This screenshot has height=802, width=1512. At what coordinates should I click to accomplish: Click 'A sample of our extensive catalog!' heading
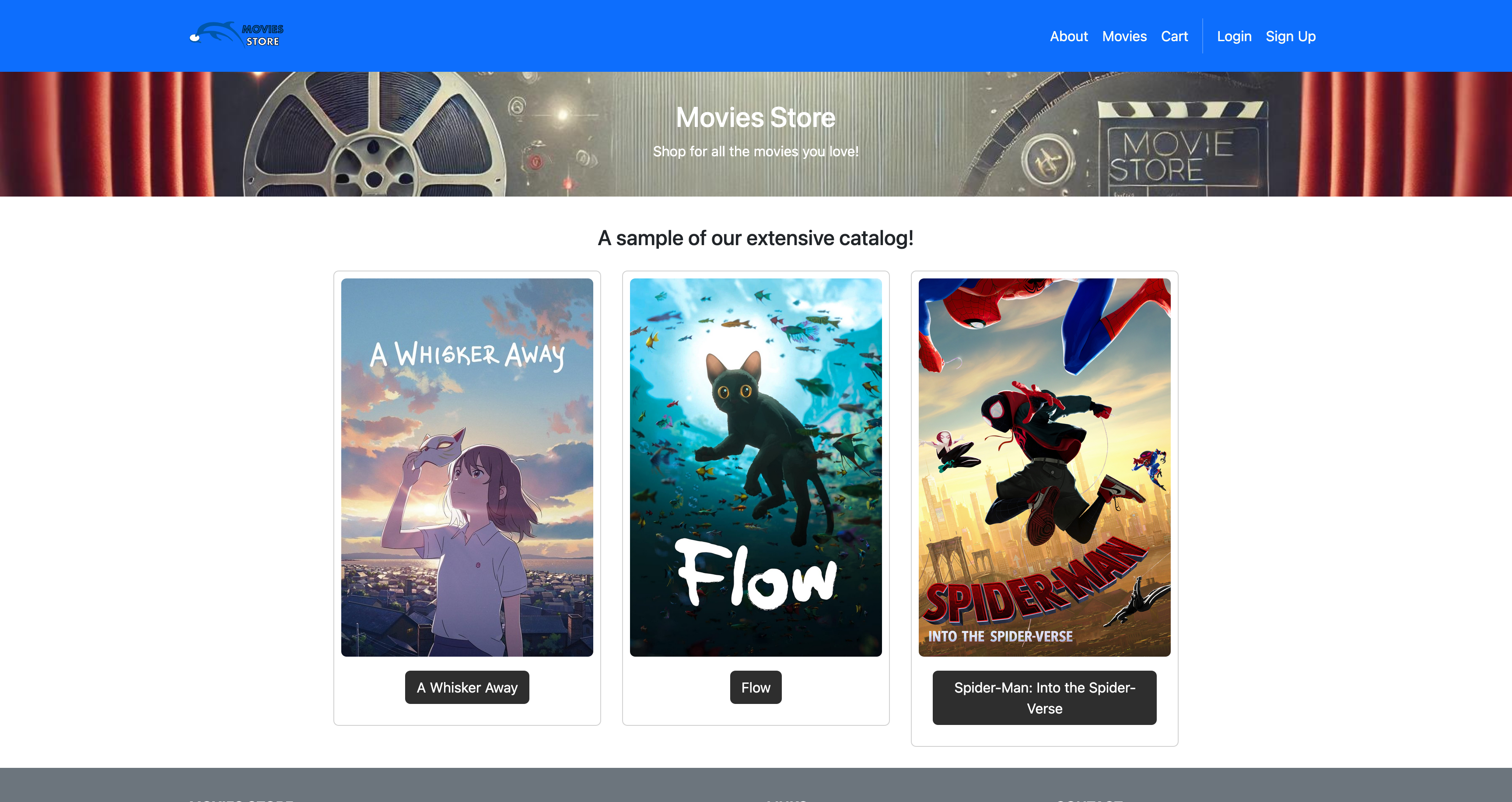(x=756, y=239)
